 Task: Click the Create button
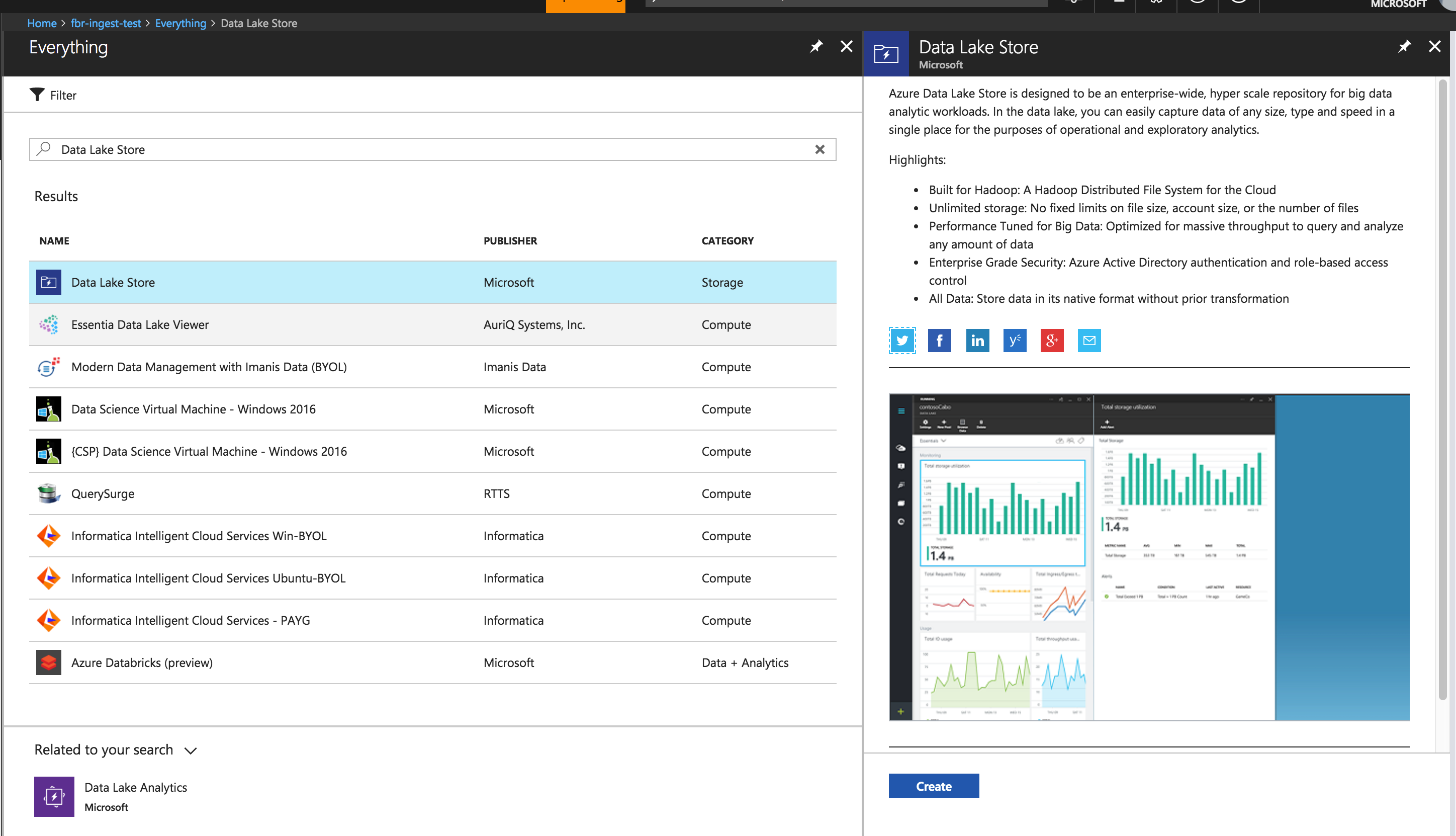point(934,786)
